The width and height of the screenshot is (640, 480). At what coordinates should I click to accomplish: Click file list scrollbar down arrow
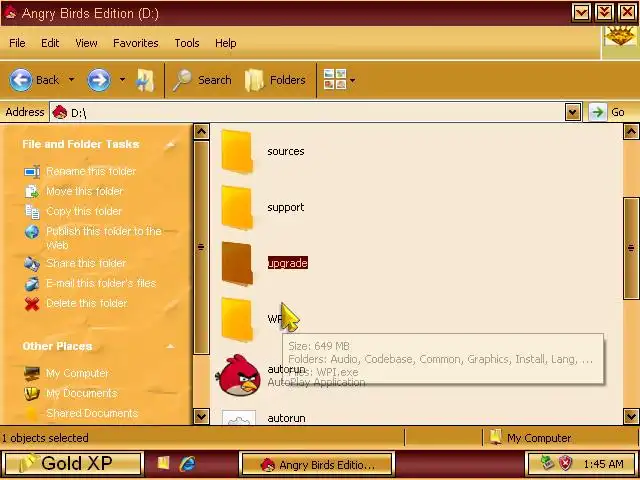(631, 417)
